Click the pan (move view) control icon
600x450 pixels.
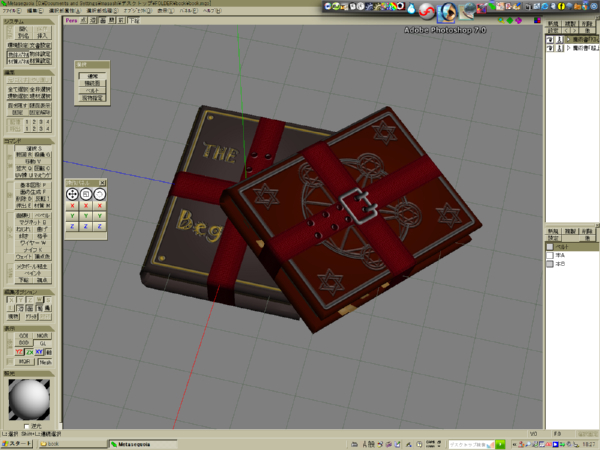click(x=72, y=193)
